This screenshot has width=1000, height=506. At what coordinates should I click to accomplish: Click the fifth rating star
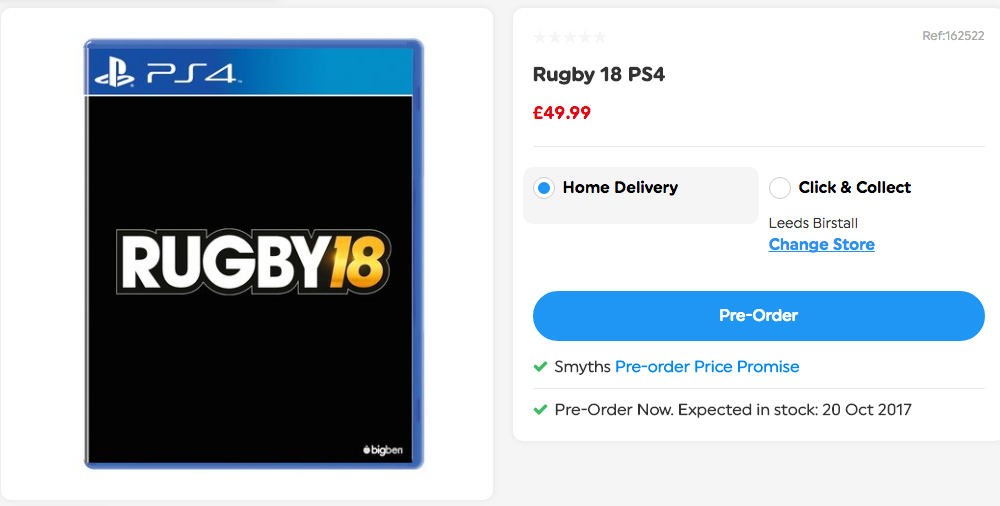(x=600, y=37)
